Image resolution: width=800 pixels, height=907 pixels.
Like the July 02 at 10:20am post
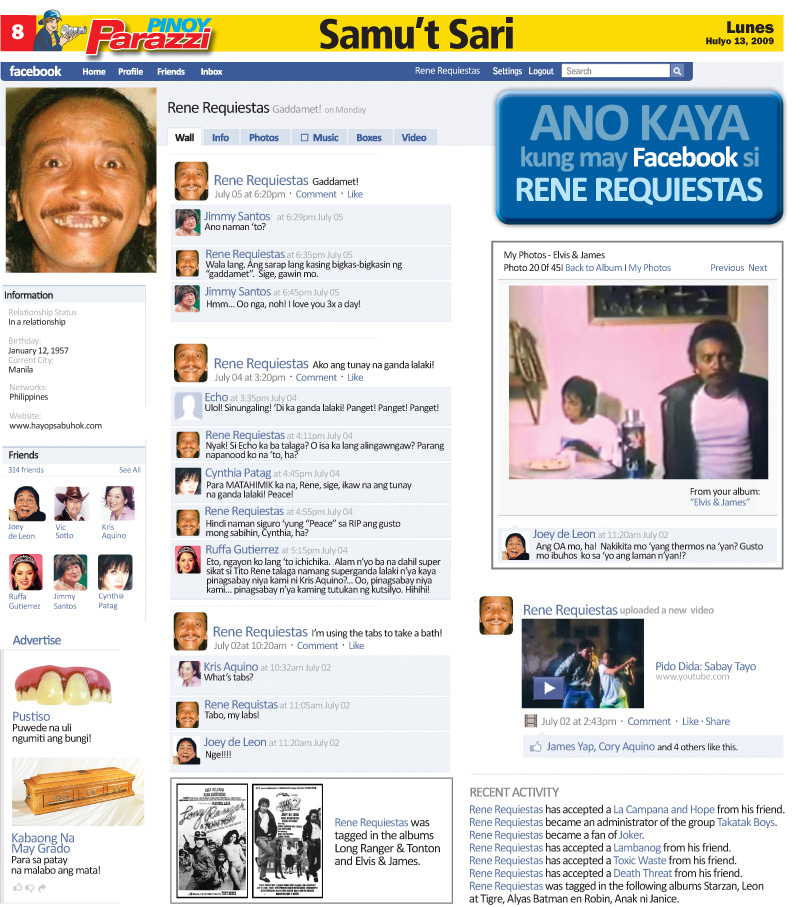tap(356, 646)
